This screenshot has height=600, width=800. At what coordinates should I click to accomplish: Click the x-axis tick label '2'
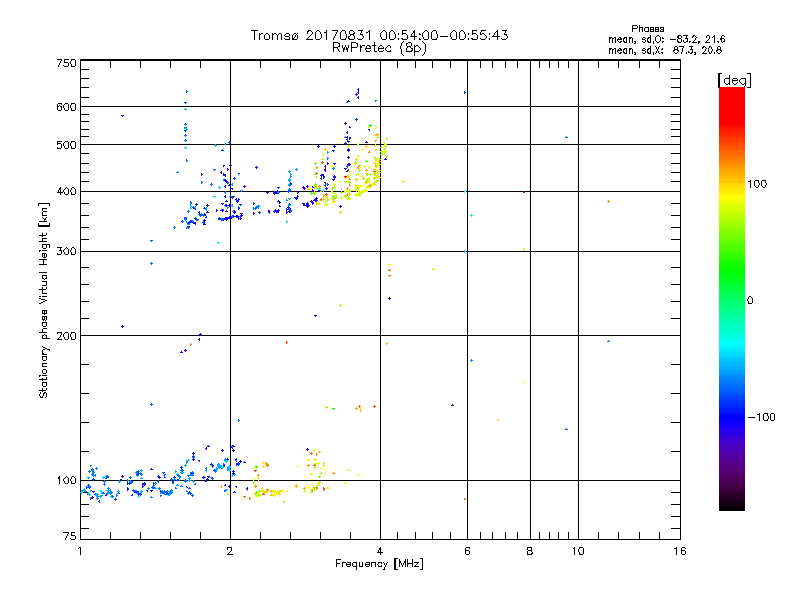click(x=230, y=551)
